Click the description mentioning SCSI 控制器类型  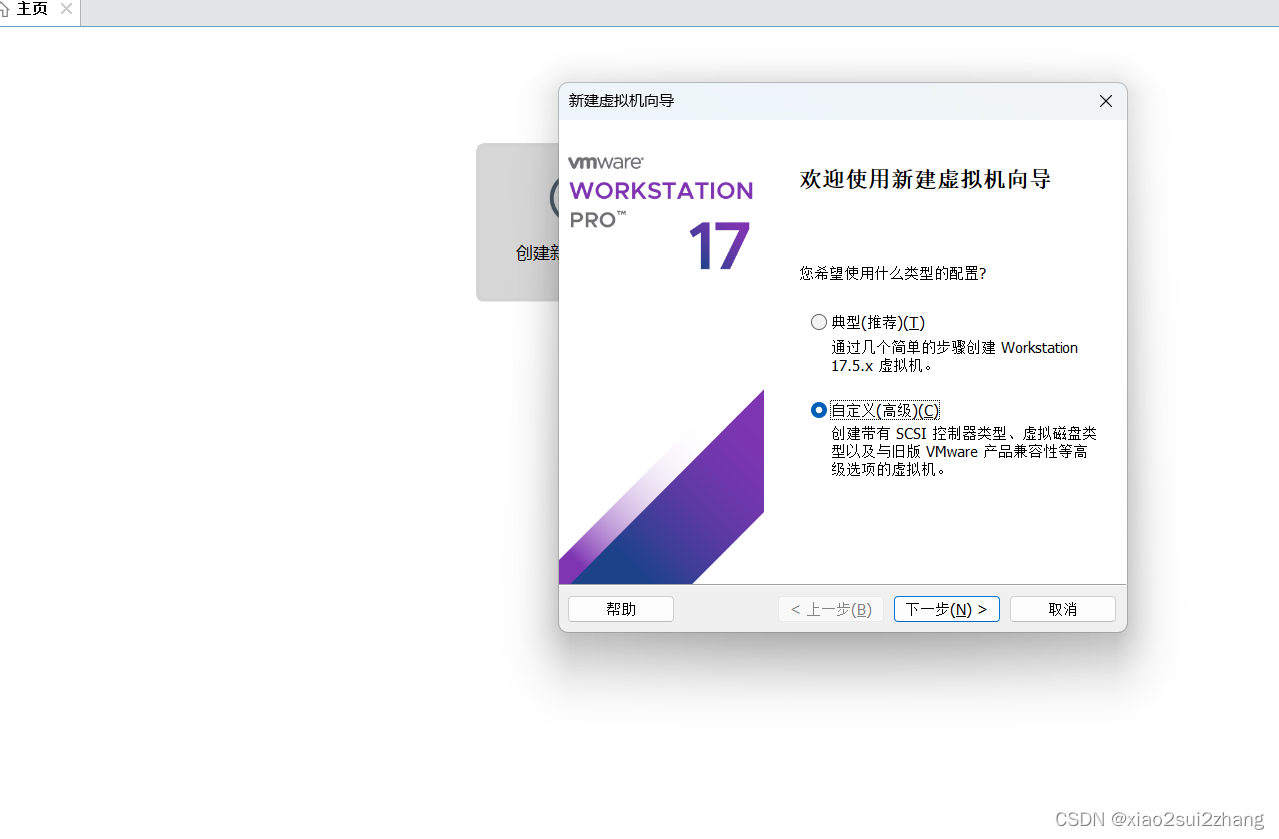[963, 451]
